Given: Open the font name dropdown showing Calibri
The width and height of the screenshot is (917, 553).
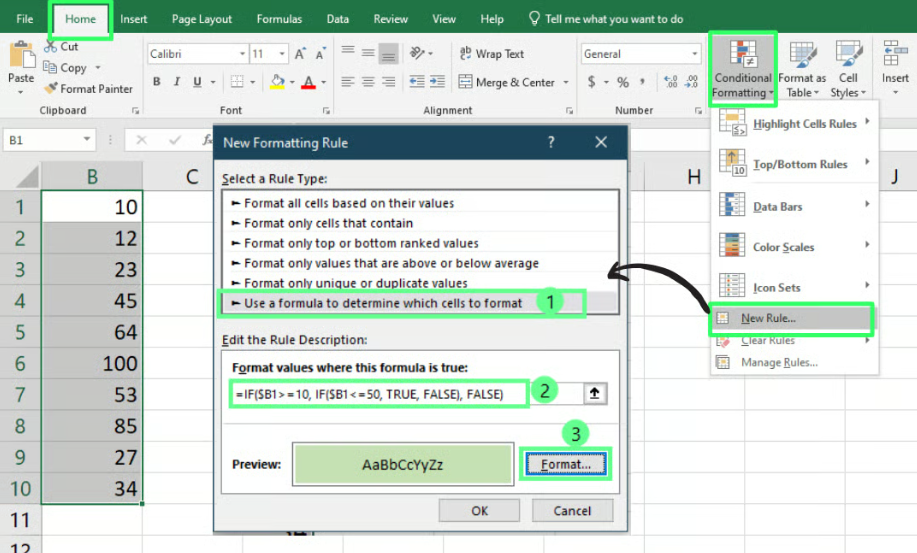Looking at the screenshot, I should pyautogui.click(x=242, y=54).
